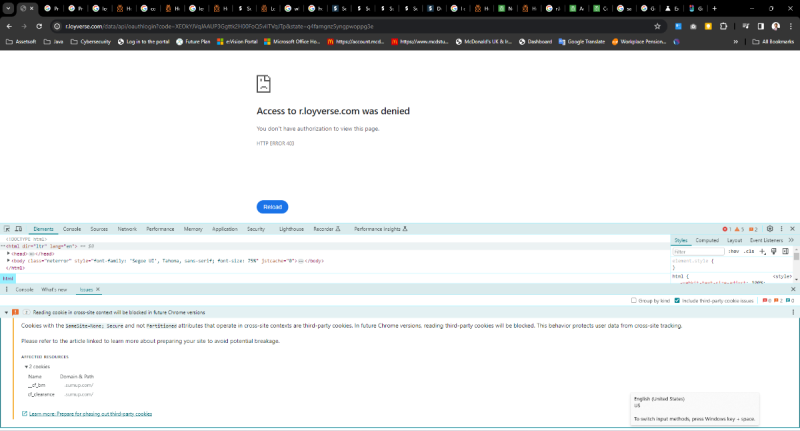This screenshot has height=431, width=800.
Task: Open DevTools settings gear icon
Action: (770, 229)
